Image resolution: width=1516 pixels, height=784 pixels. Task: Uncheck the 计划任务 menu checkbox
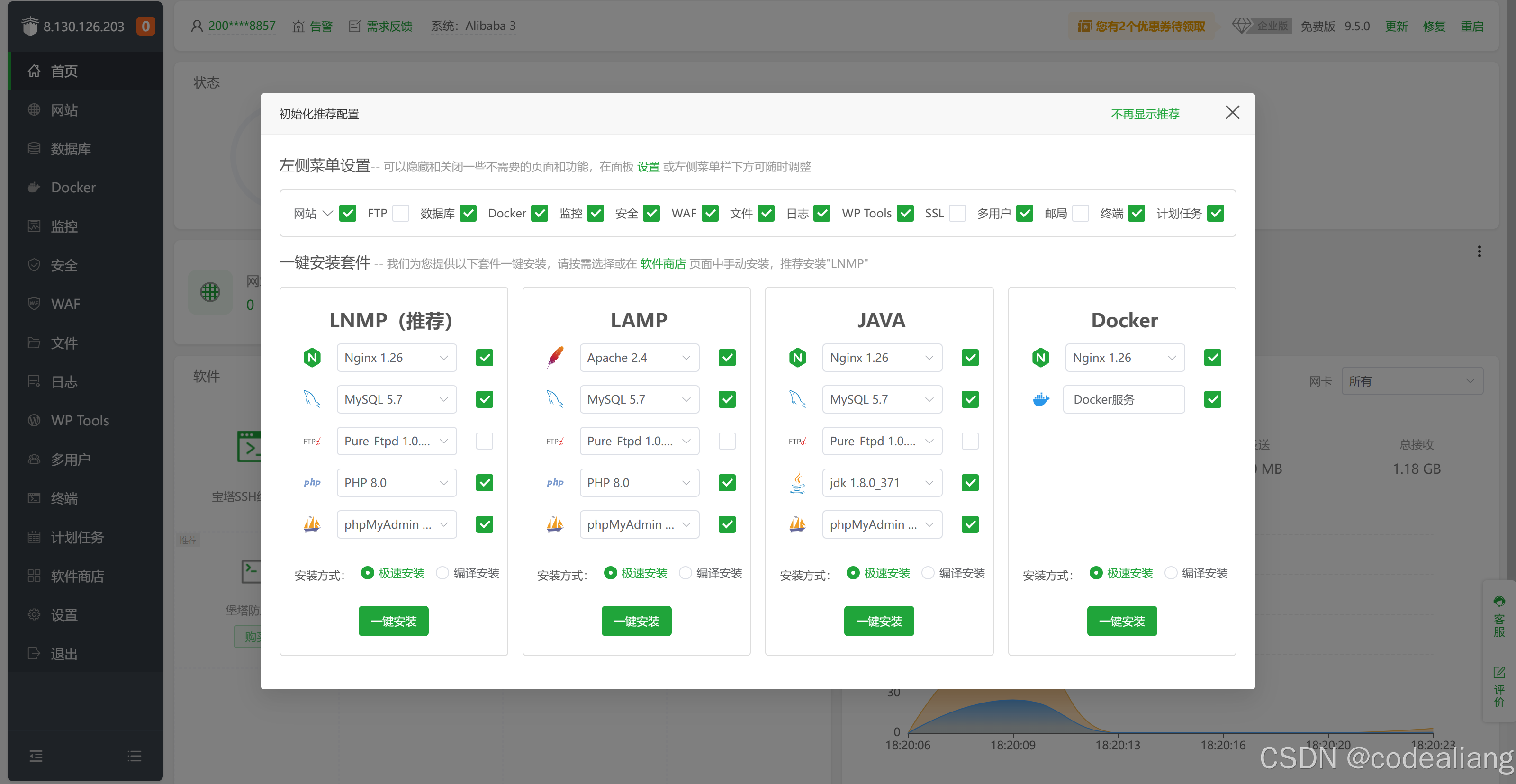click(x=1216, y=213)
